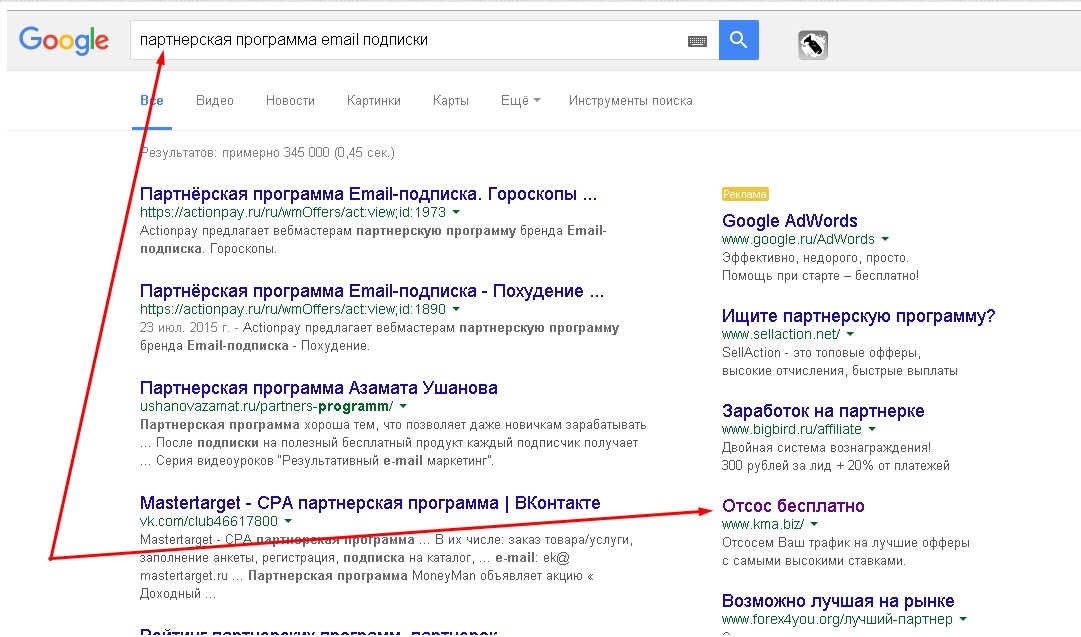1081x637 pixels.
Task: Open Mastertarget CPA ВКонтакте result
Action: (x=370, y=503)
